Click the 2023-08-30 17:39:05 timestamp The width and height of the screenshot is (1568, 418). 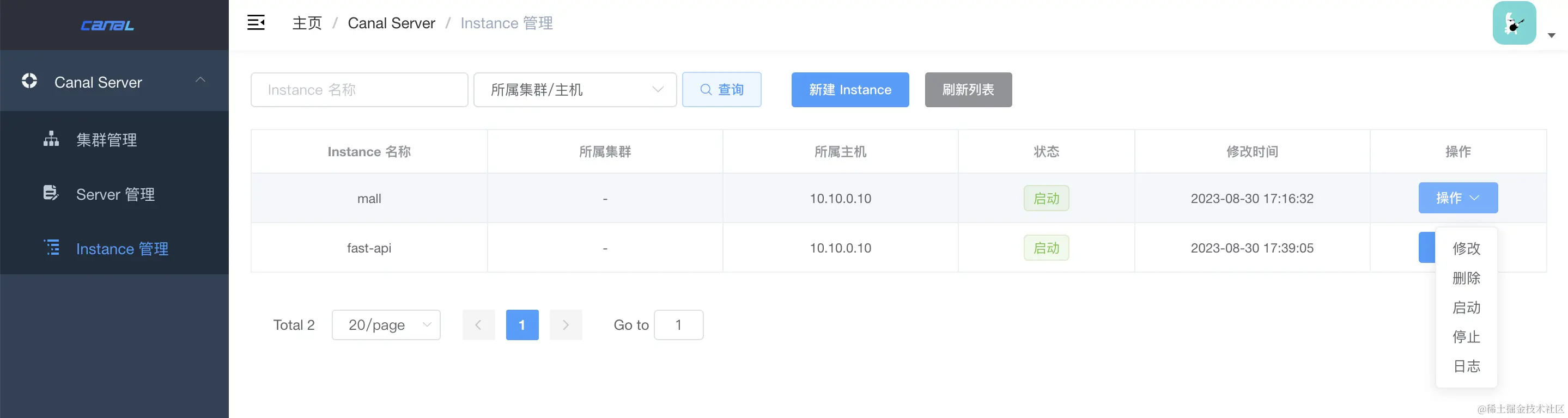click(x=1252, y=248)
